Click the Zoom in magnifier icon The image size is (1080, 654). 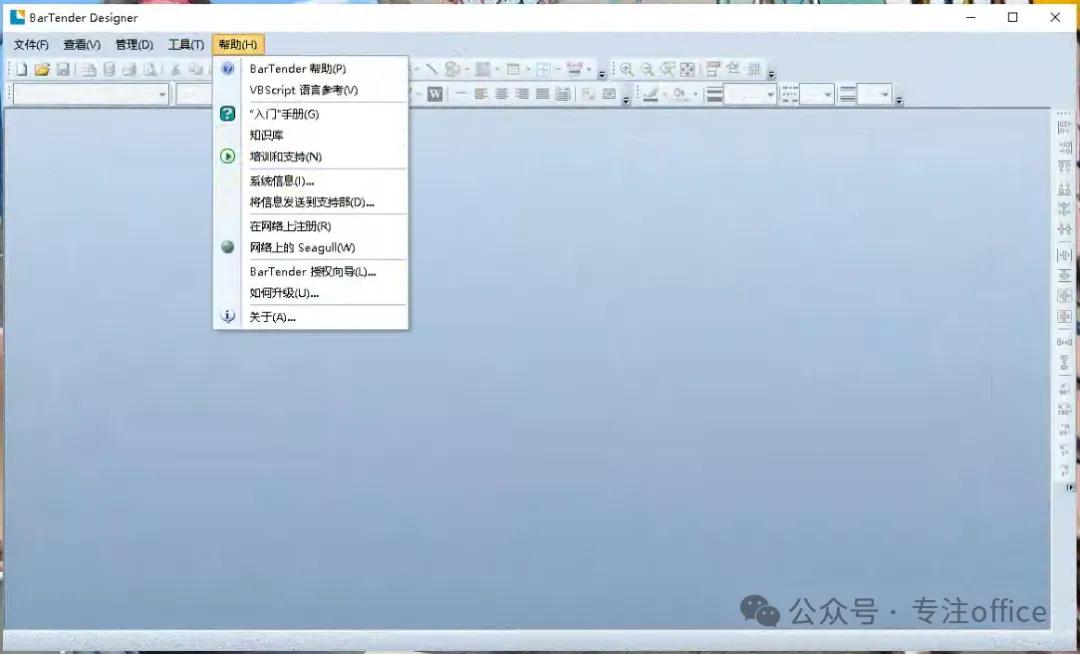626,69
